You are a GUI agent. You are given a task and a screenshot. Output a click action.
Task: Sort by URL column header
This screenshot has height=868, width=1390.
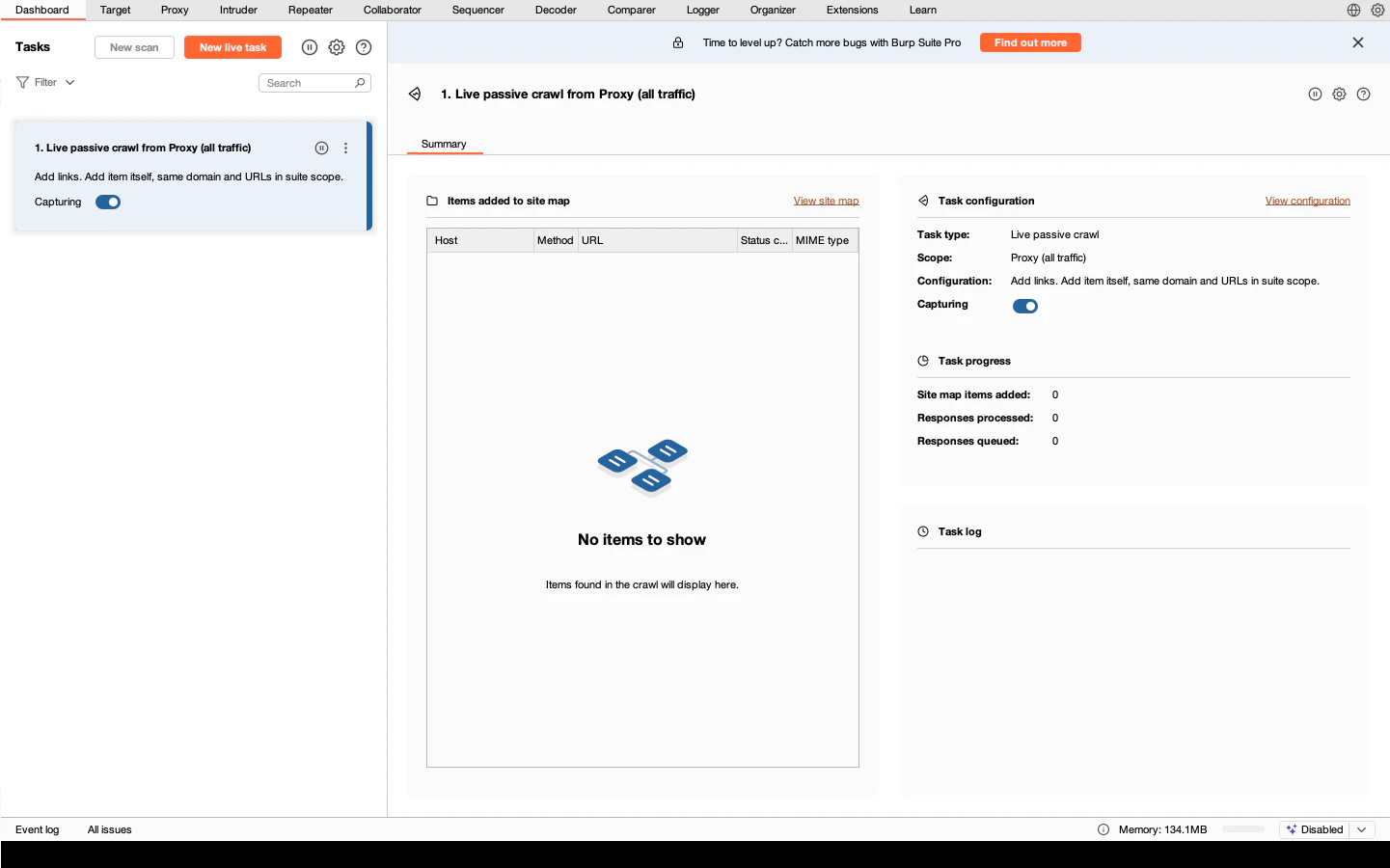click(x=657, y=240)
